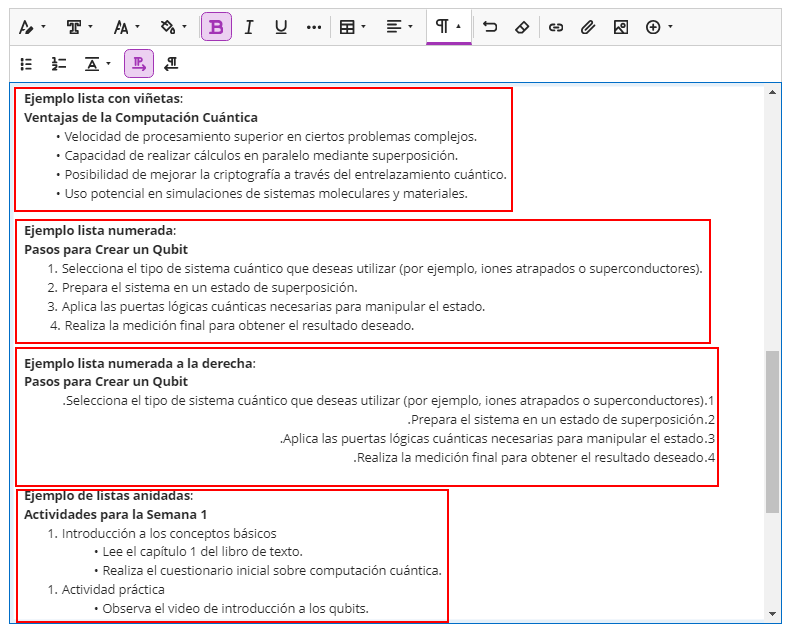Insert an image using the picture icon
The image size is (788, 630).
(621, 27)
